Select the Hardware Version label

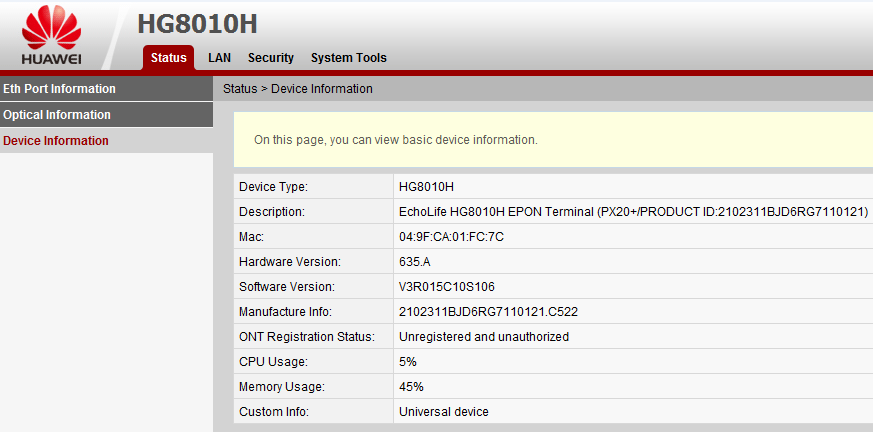pos(290,262)
